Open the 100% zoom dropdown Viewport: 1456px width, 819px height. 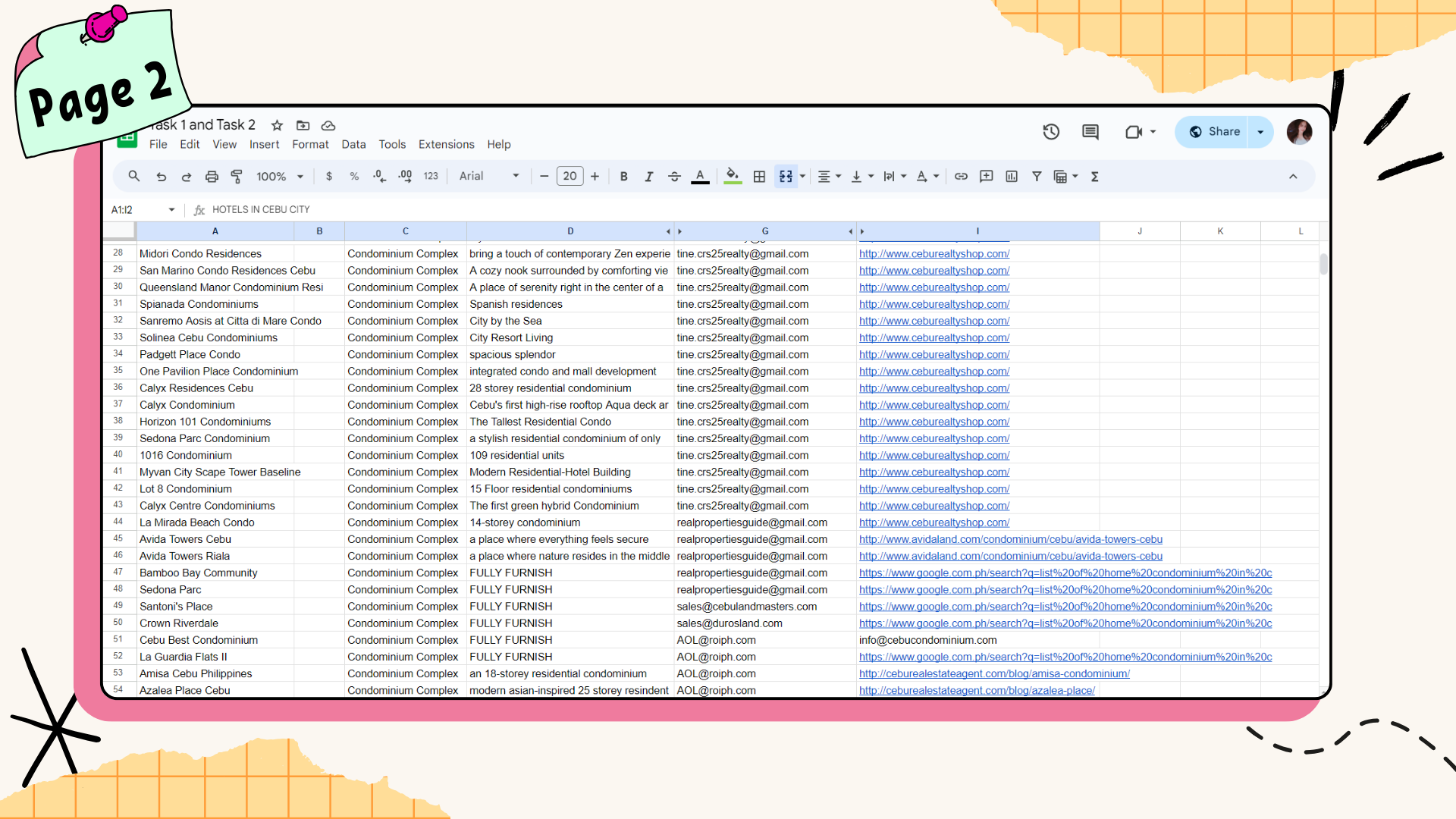tap(279, 177)
